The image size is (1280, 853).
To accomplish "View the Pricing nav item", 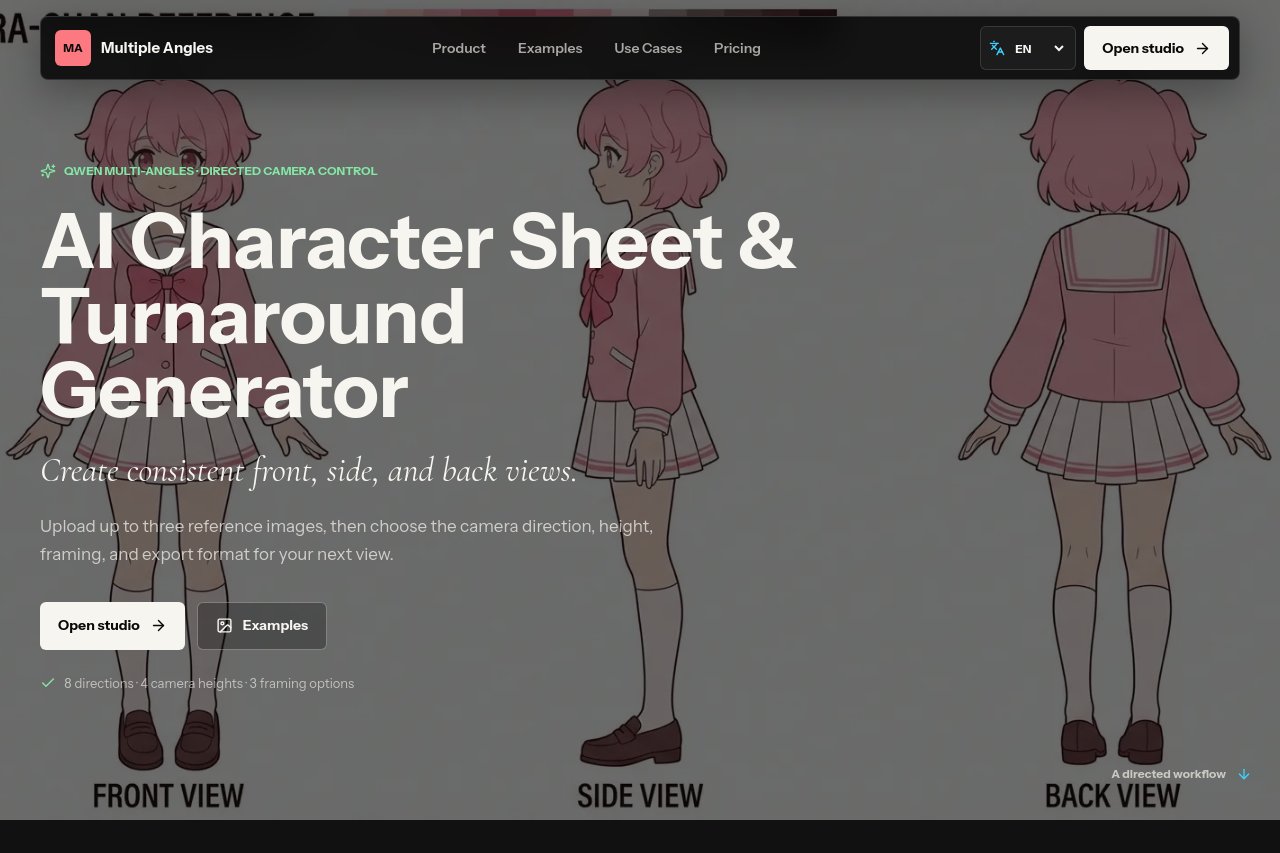I will click(737, 48).
